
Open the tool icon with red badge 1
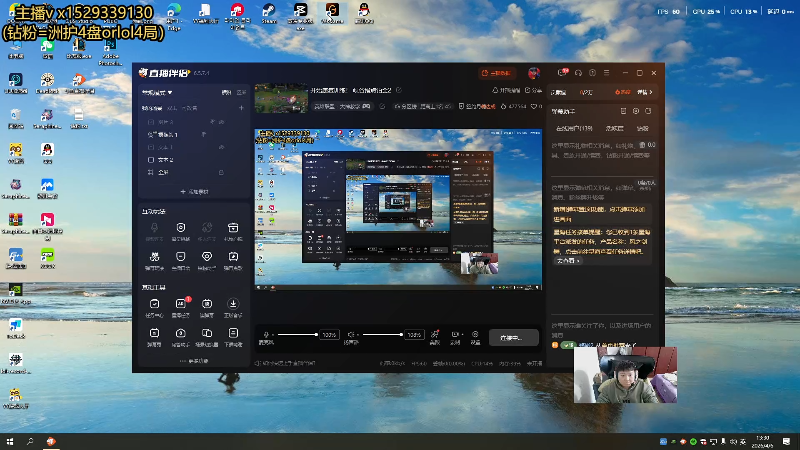click(x=181, y=304)
